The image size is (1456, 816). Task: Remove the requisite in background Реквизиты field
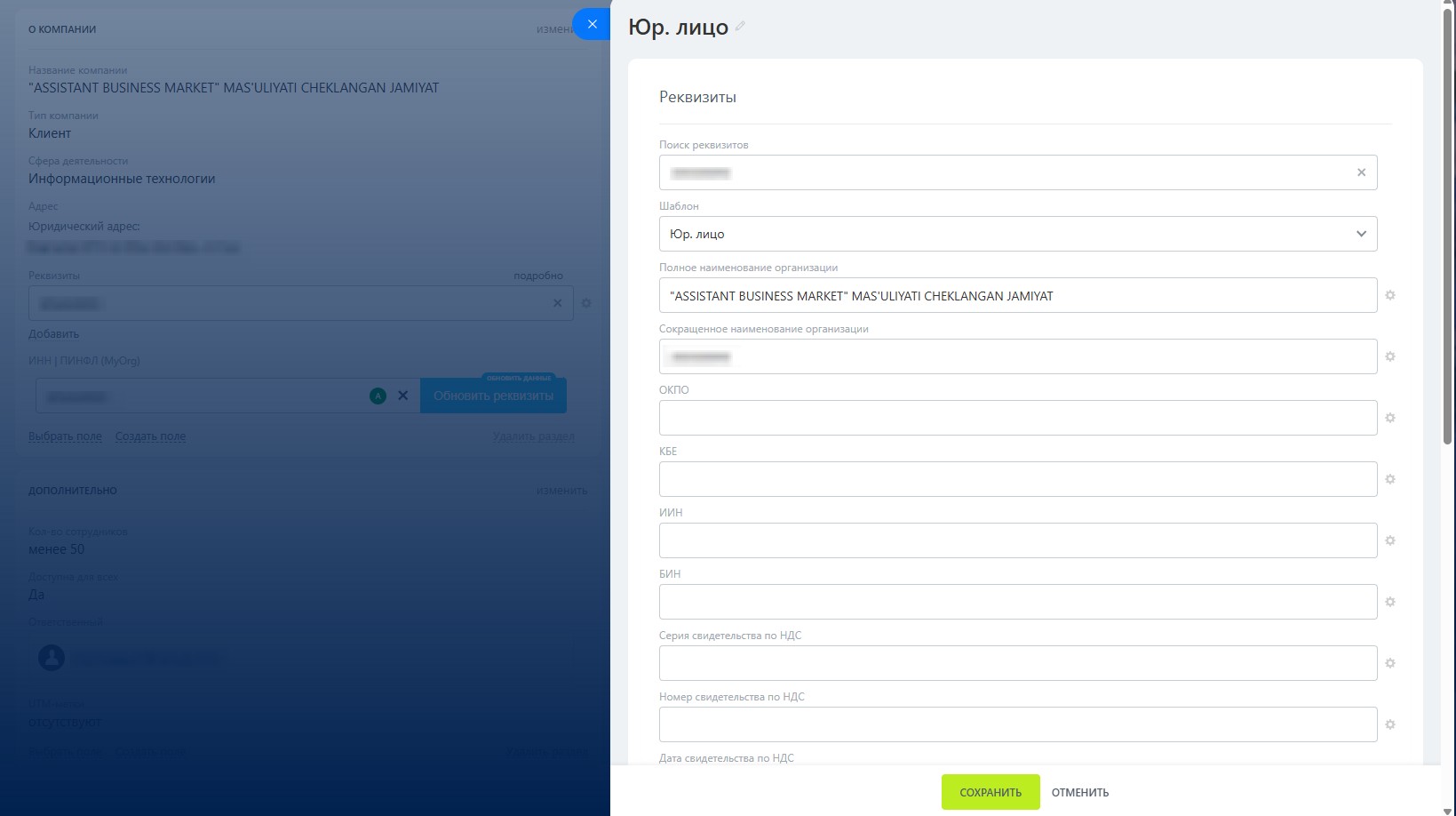click(557, 303)
